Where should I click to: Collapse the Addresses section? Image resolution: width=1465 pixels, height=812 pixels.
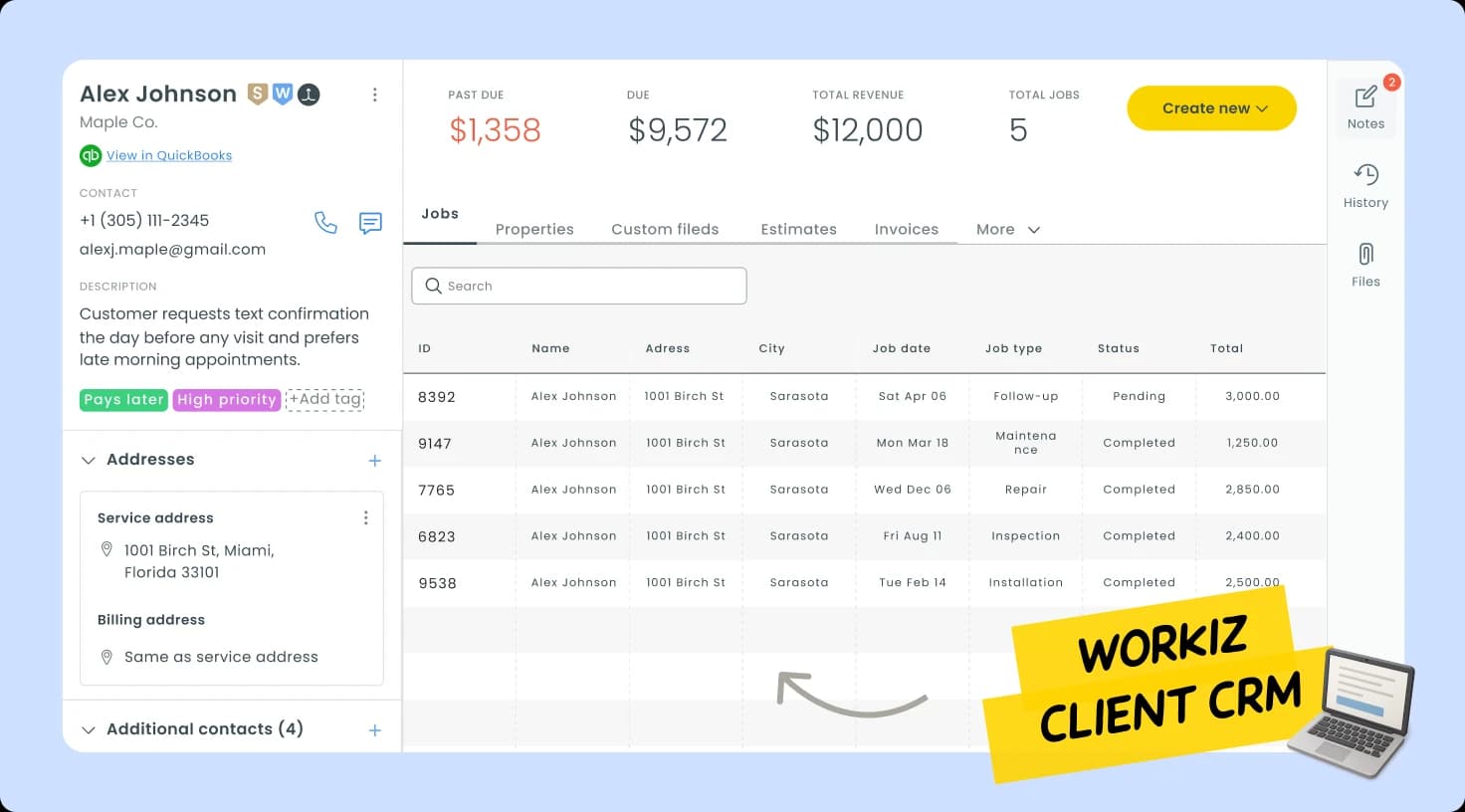pos(89,460)
